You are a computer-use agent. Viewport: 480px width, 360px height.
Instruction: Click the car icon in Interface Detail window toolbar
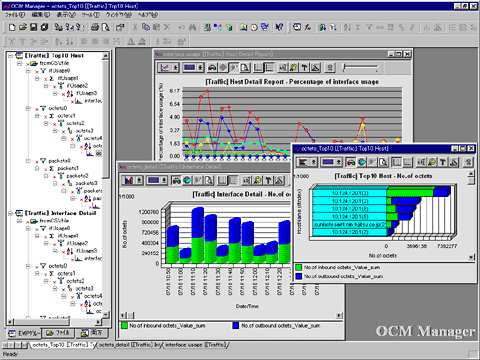pos(176,180)
